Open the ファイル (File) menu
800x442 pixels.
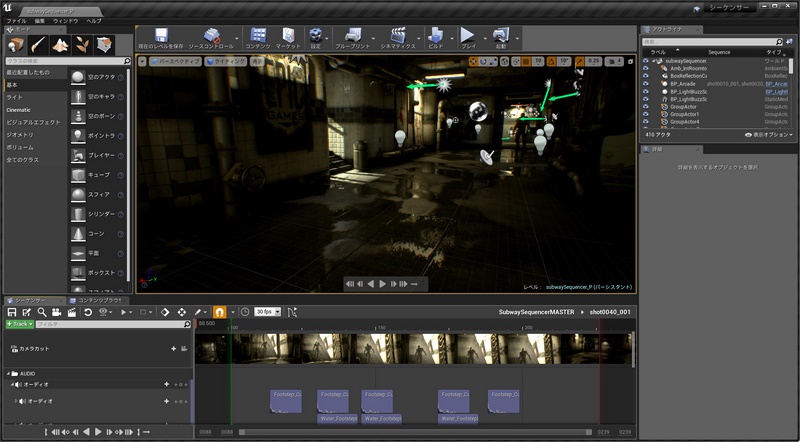tap(16, 21)
